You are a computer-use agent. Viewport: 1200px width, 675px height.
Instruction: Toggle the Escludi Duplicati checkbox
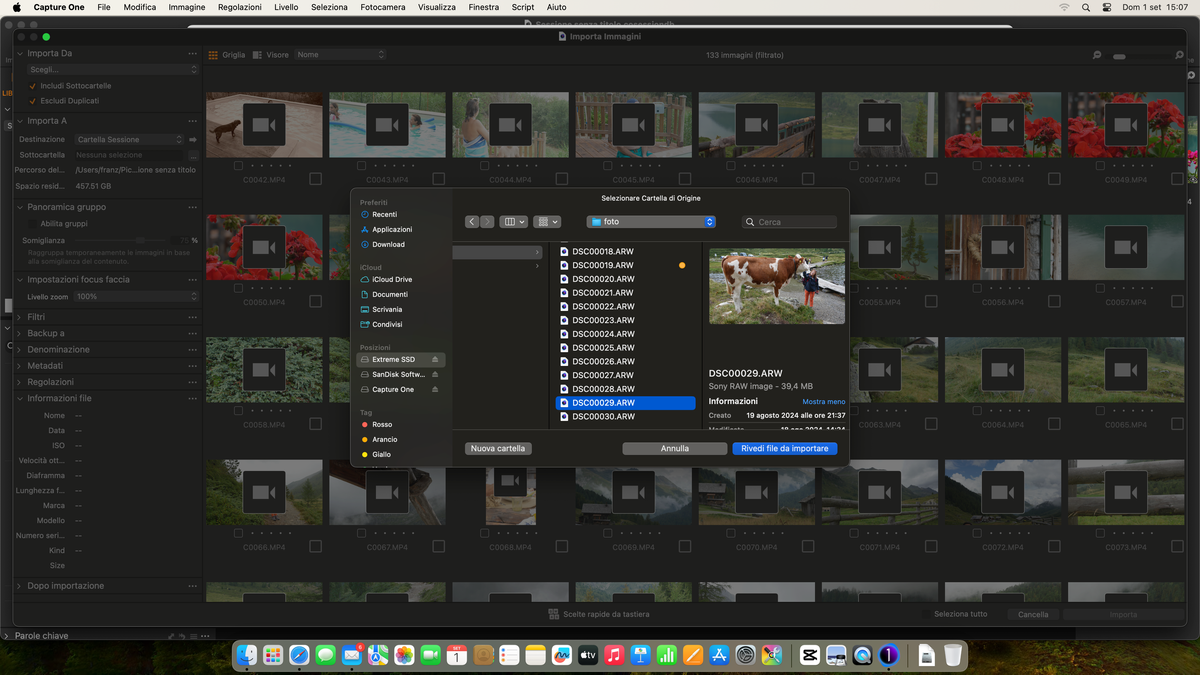[33, 101]
